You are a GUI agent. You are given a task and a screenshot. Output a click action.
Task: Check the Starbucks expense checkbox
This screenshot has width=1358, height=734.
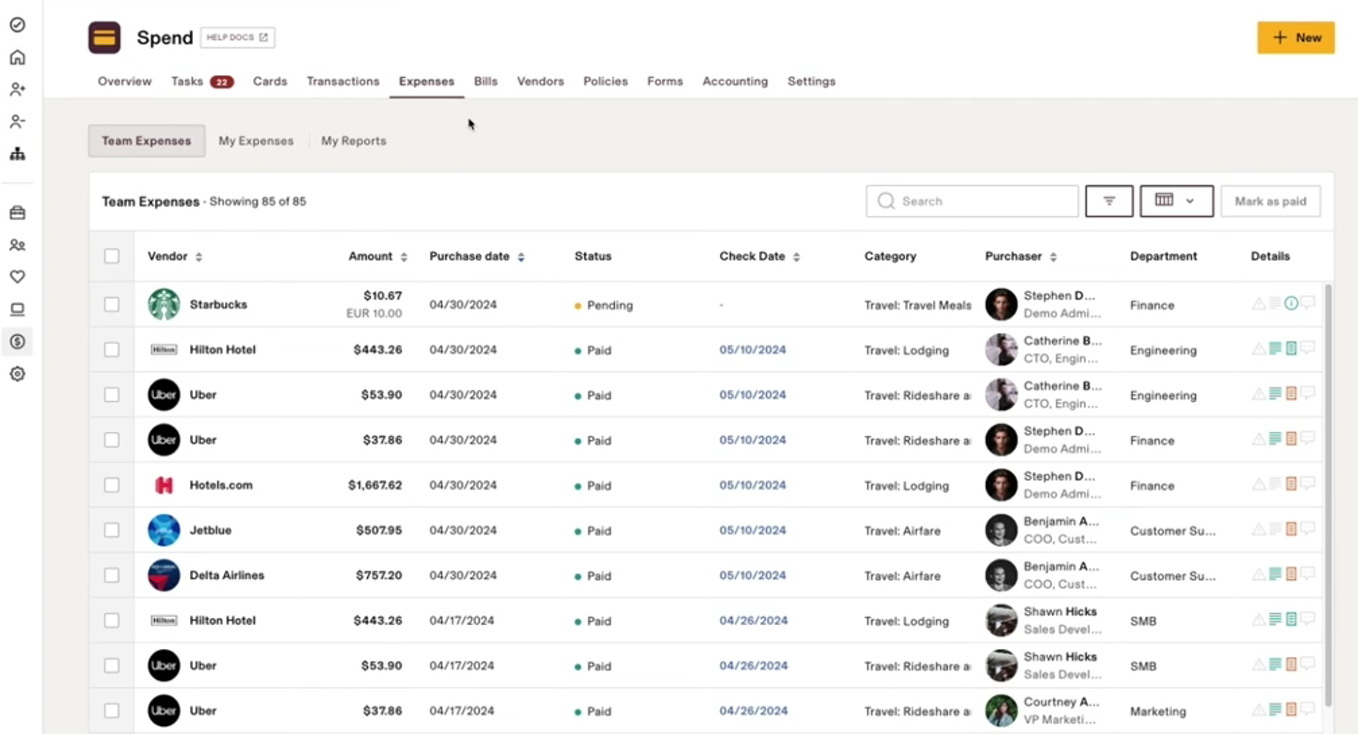[112, 305]
